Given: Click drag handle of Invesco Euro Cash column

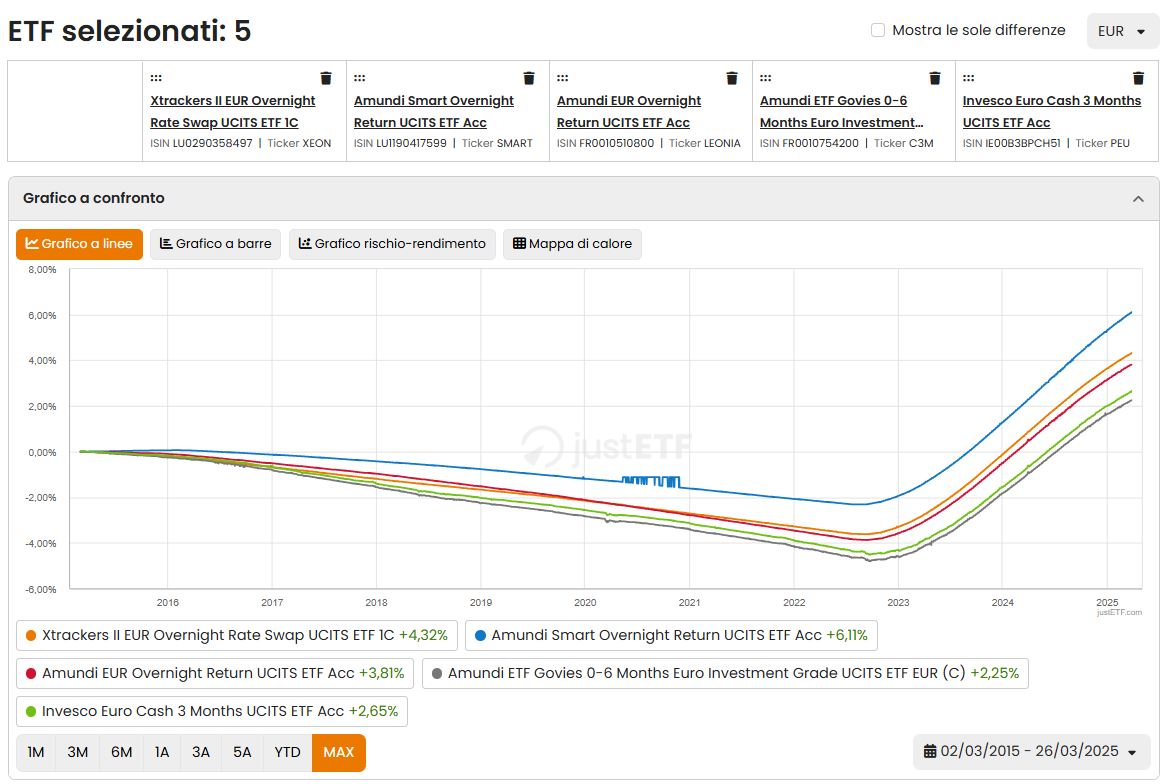Looking at the screenshot, I should pyautogui.click(x=969, y=78).
